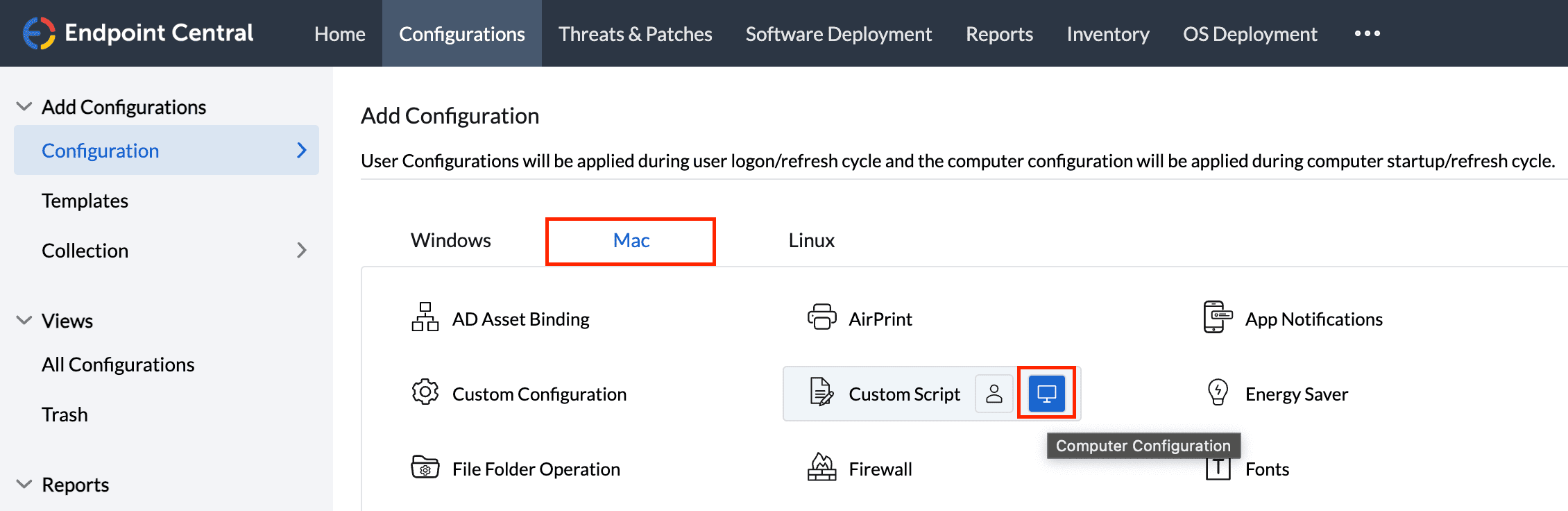Open All Configurations view

(118, 365)
